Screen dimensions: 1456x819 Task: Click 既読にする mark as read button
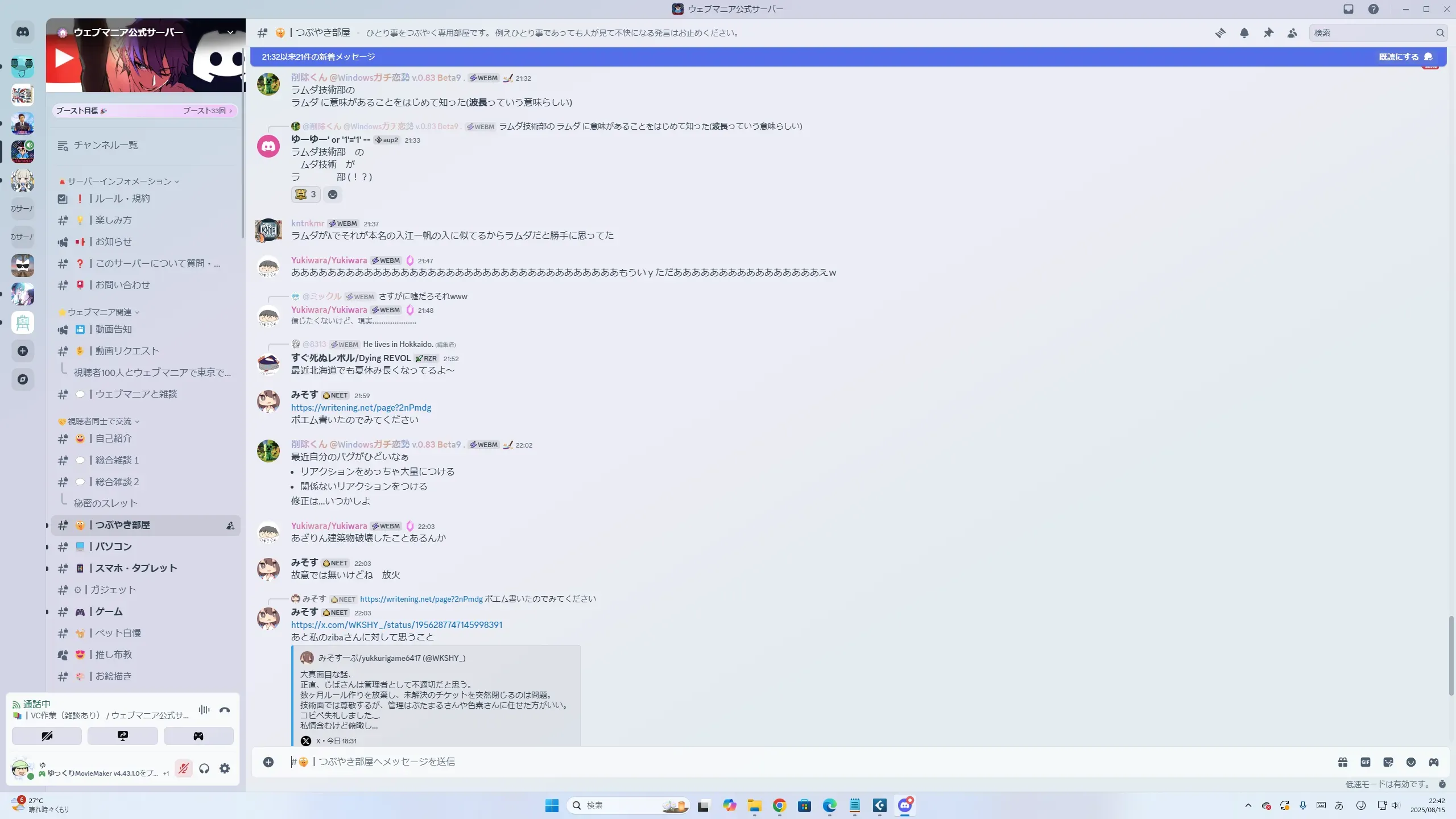pyautogui.click(x=1405, y=57)
